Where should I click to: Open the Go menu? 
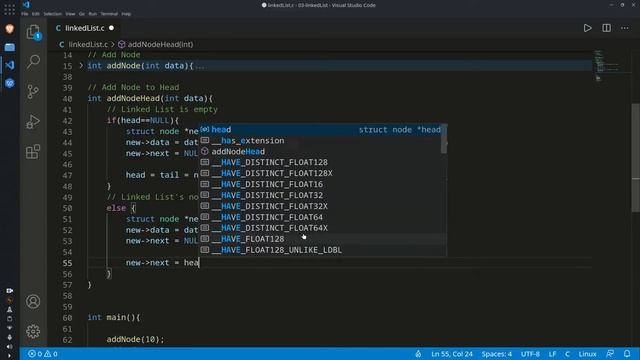click(x=82, y=14)
